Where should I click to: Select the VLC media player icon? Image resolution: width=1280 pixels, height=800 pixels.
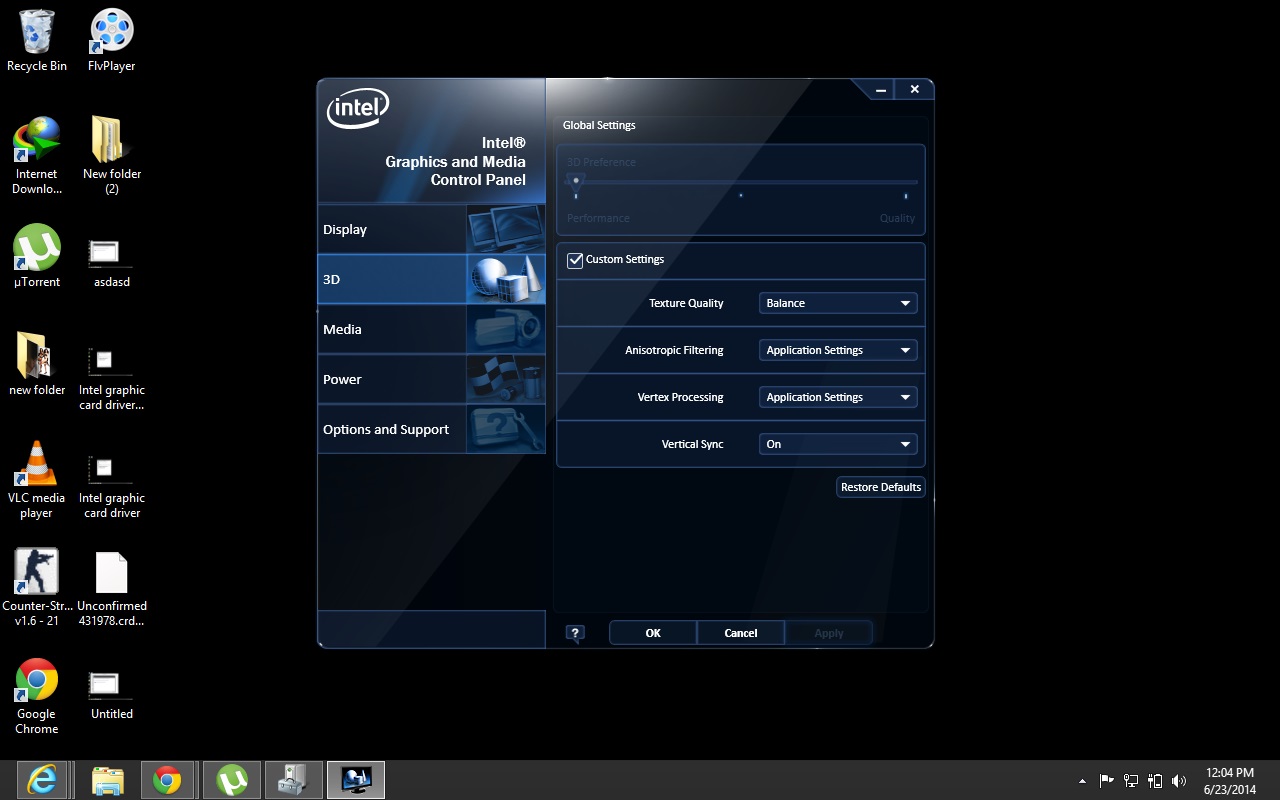(x=37, y=465)
